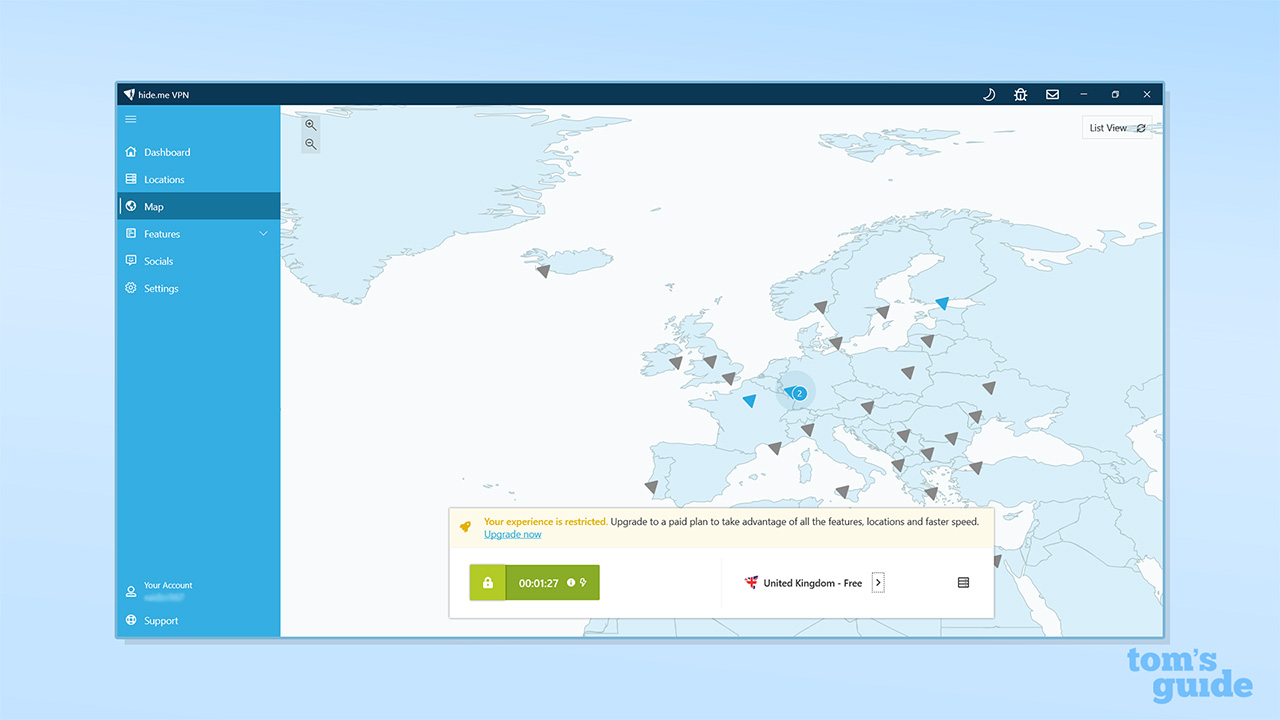The height and width of the screenshot is (720, 1280).
Task: Click the green lock disconnect button
Action: (x=488, y=583)
